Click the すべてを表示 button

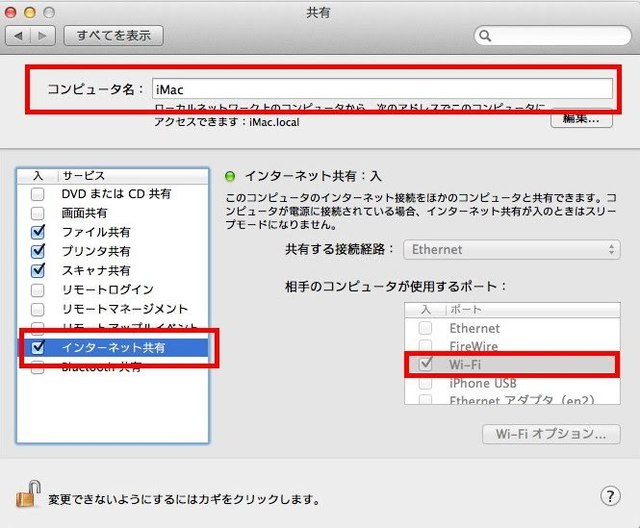(114, 36)
